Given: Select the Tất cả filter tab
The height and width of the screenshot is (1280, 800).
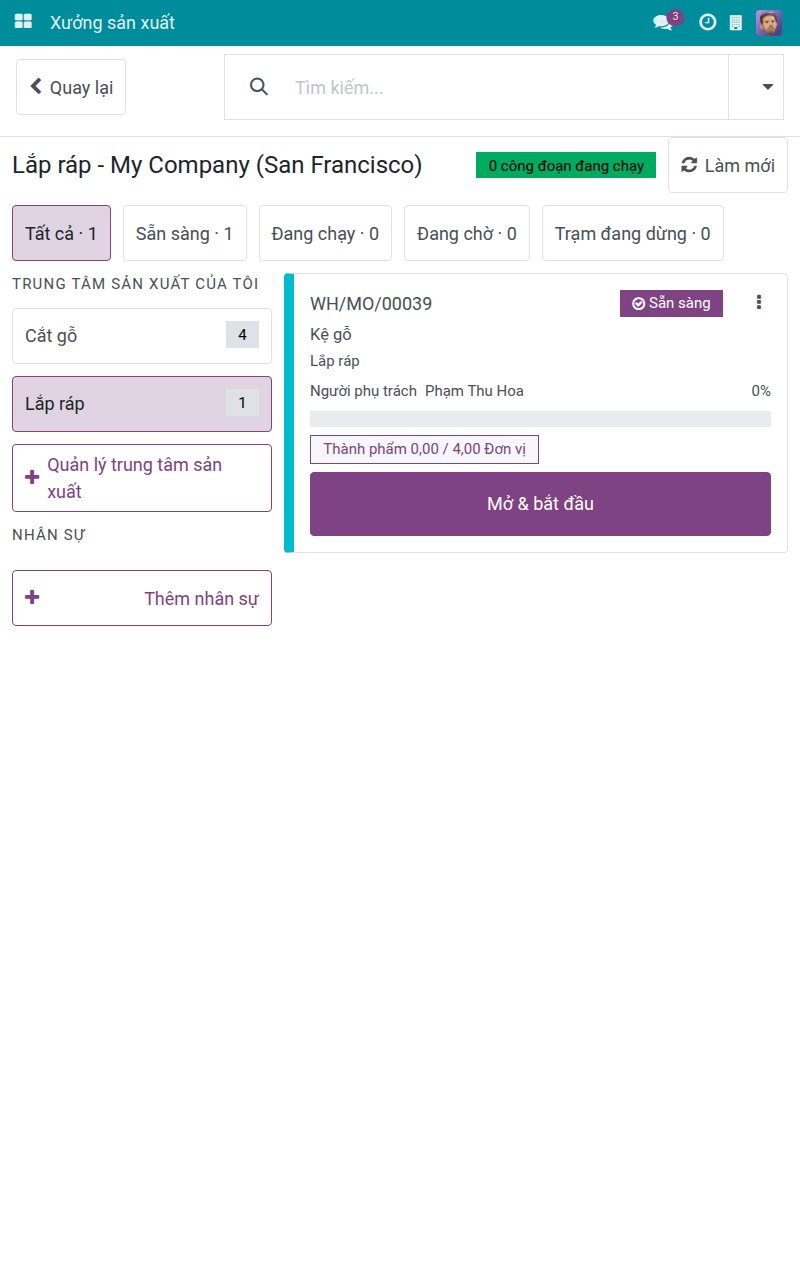Looking at the screenshot, I should (x=61, y=233).
